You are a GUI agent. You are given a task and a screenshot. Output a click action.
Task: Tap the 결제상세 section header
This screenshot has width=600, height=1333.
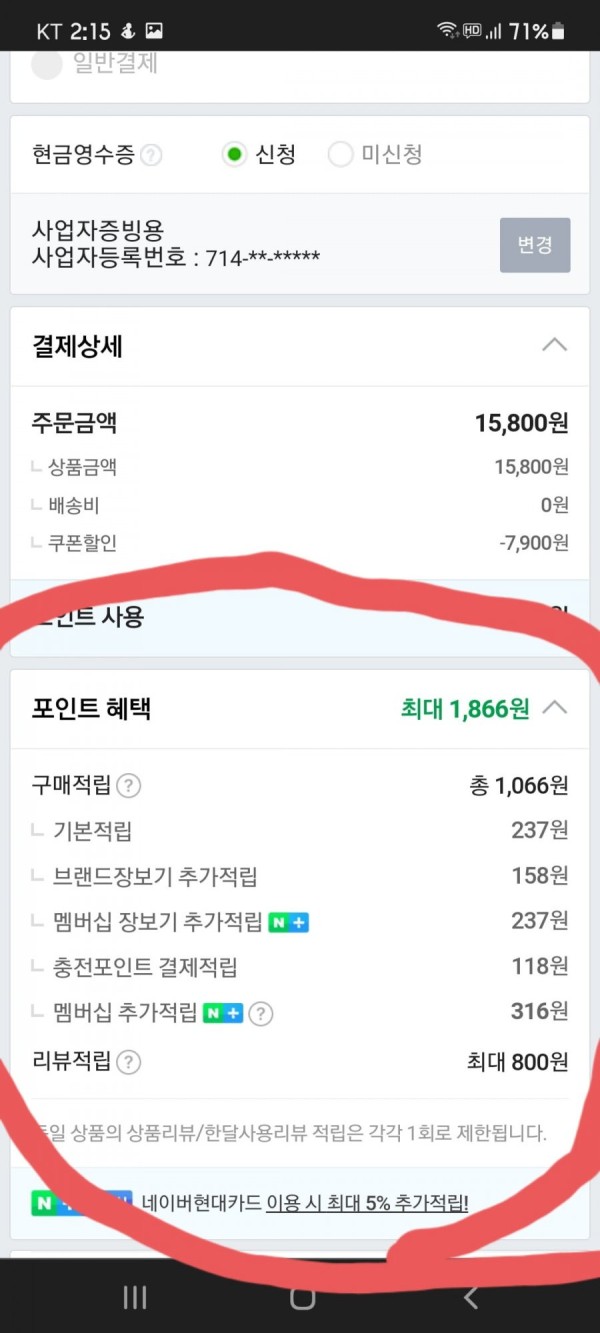300,346
